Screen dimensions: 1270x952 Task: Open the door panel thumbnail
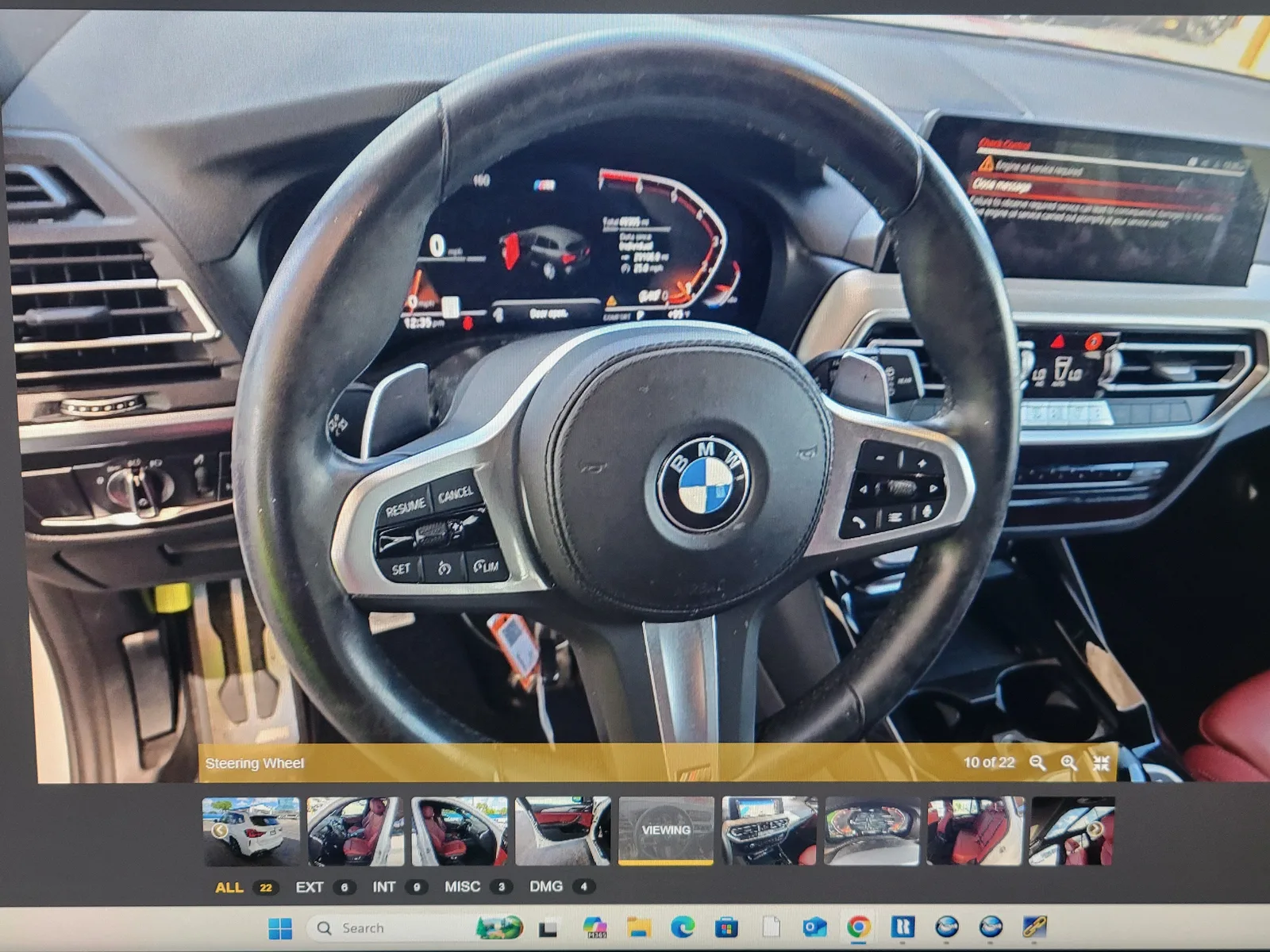coord(563,831)
